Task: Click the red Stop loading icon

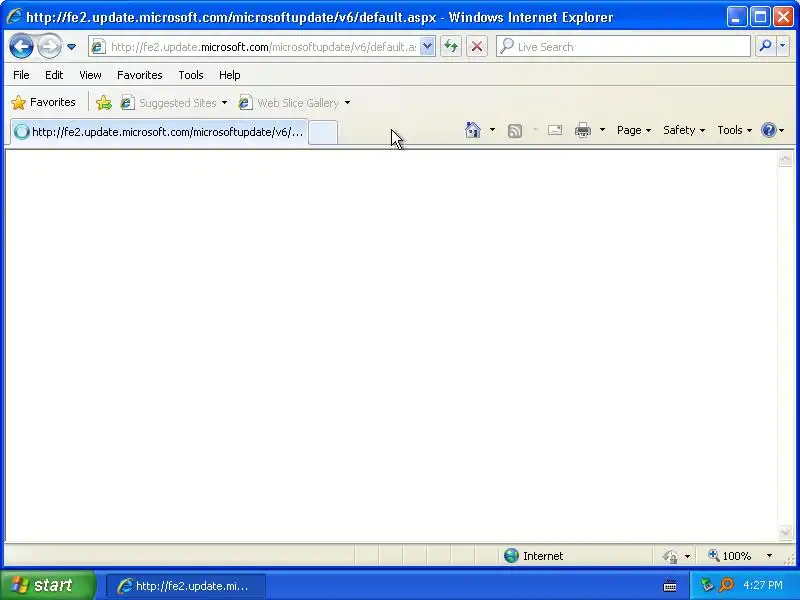Action: 477,47
